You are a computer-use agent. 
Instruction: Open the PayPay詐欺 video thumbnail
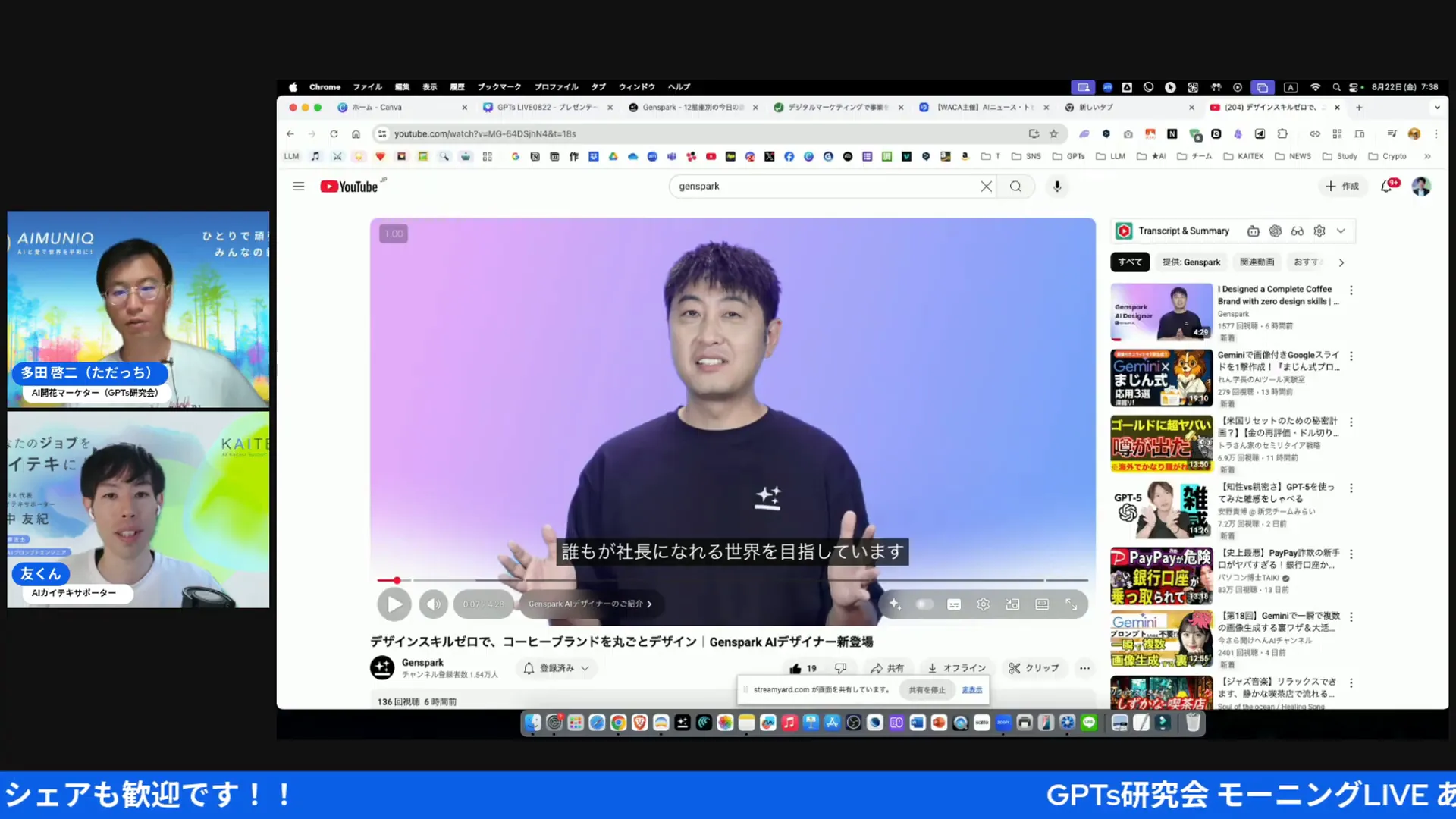(1162, 576)
